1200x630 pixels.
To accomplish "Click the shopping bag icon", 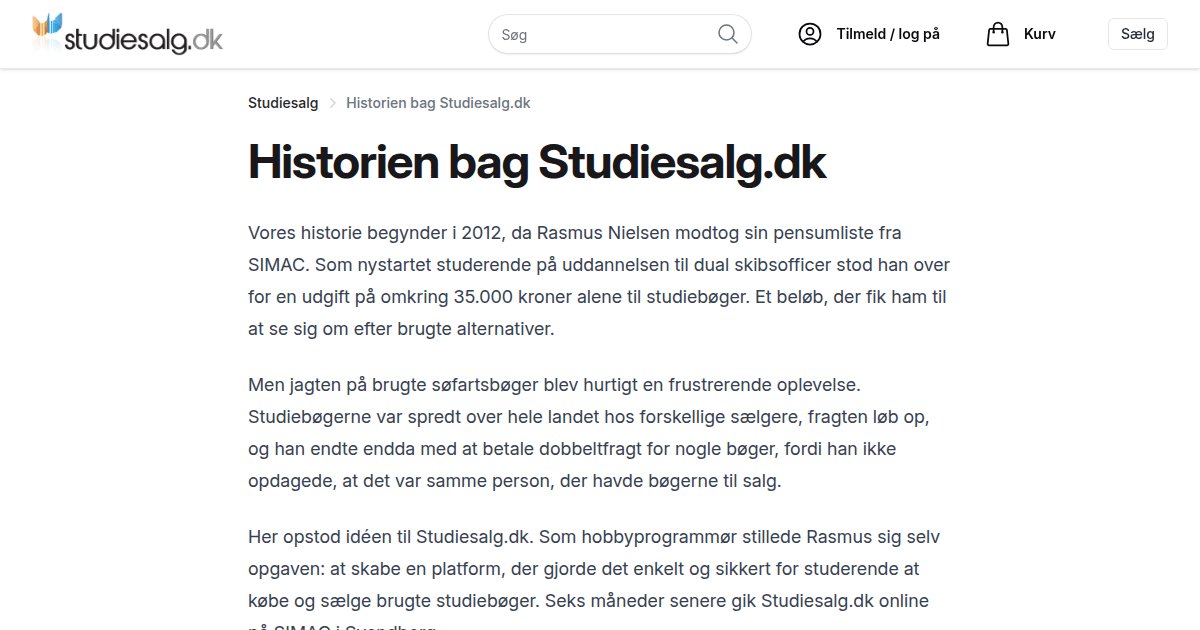I will click(997, 34).
